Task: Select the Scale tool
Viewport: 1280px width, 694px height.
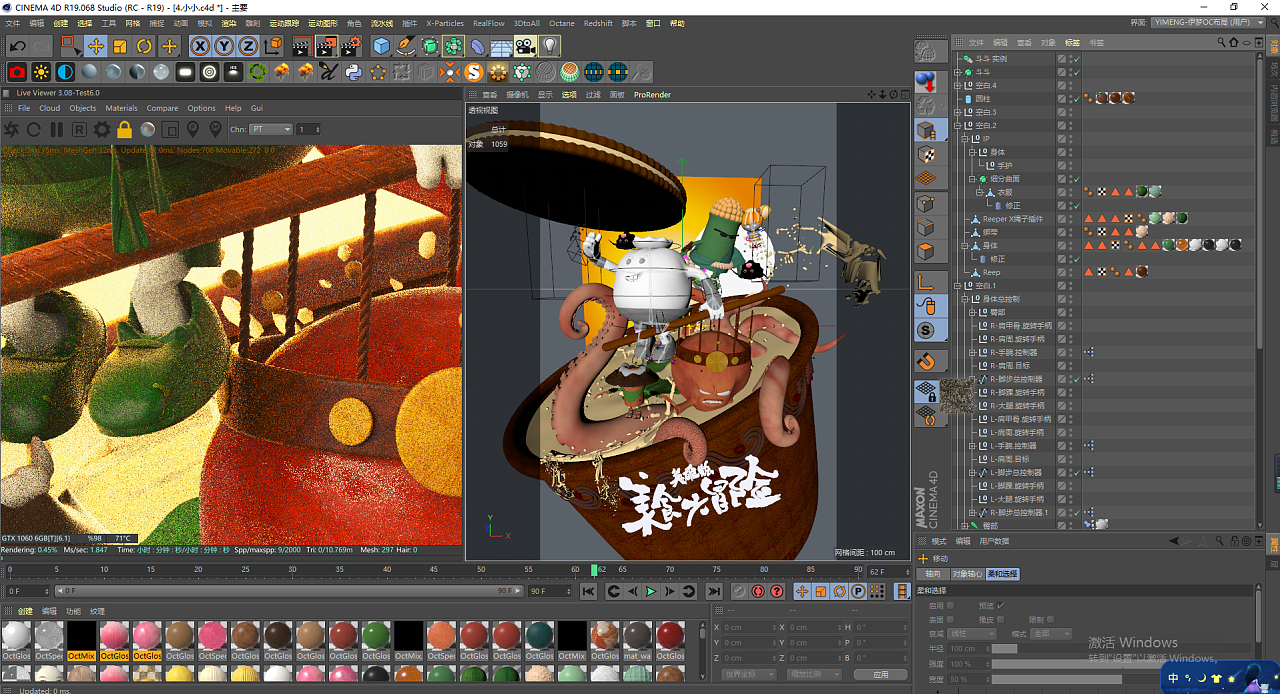Action: 120,46
